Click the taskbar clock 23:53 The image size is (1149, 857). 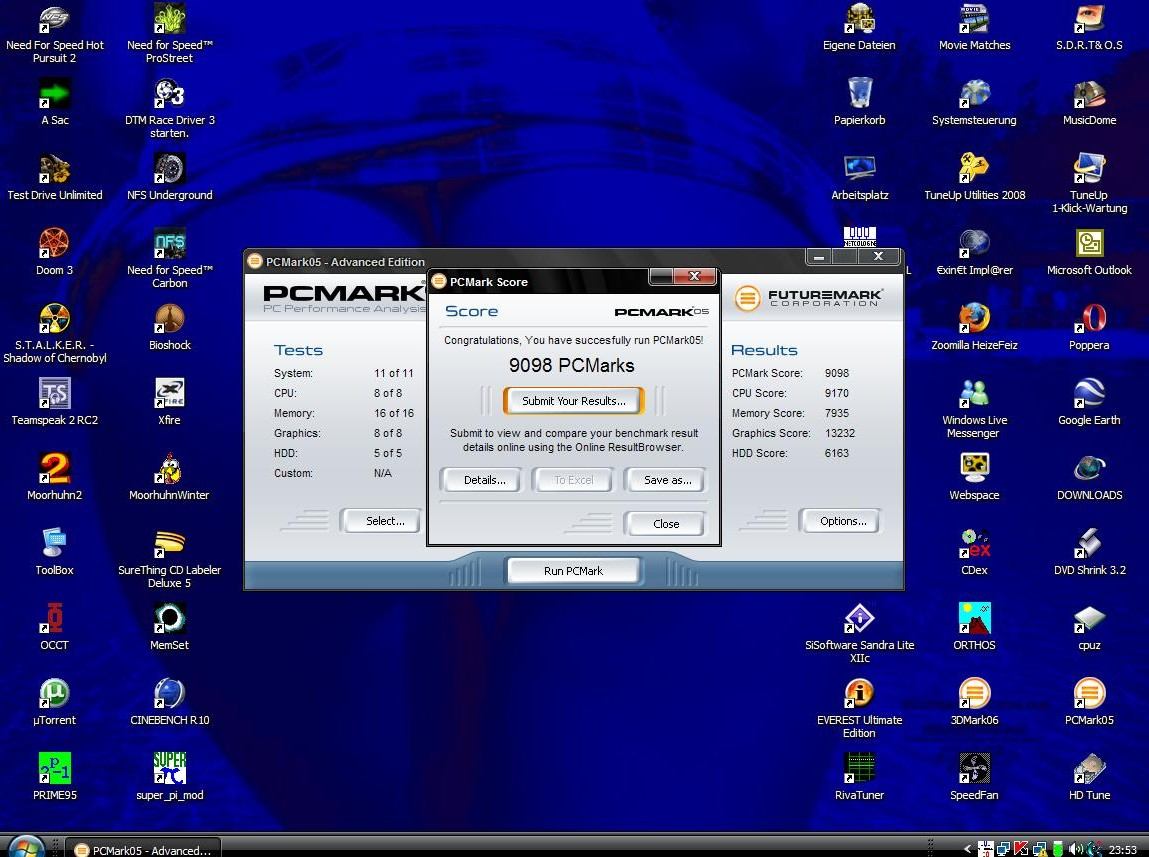tap(1123, 850)
